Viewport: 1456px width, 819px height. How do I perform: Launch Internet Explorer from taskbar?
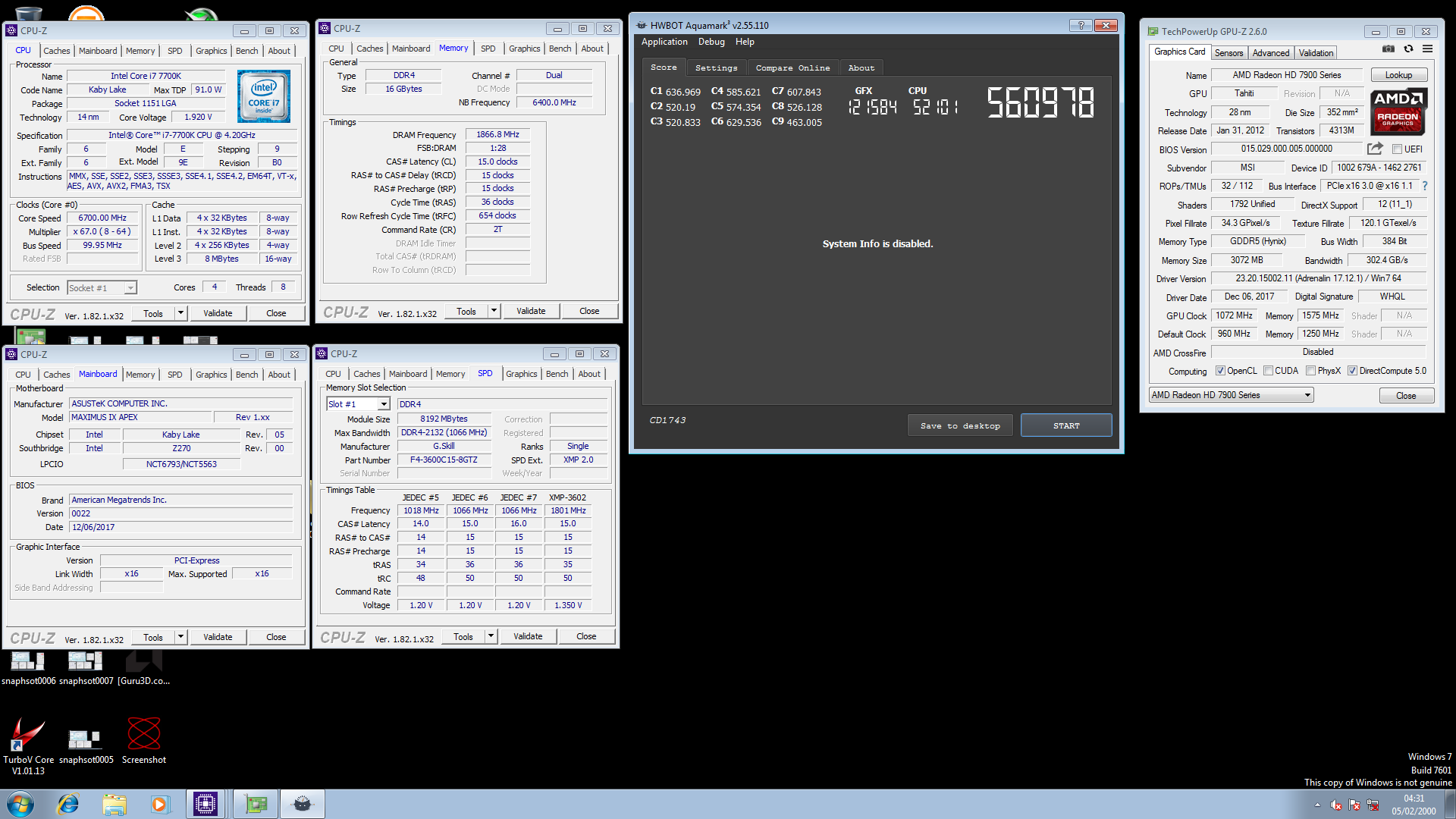[68, 804]
